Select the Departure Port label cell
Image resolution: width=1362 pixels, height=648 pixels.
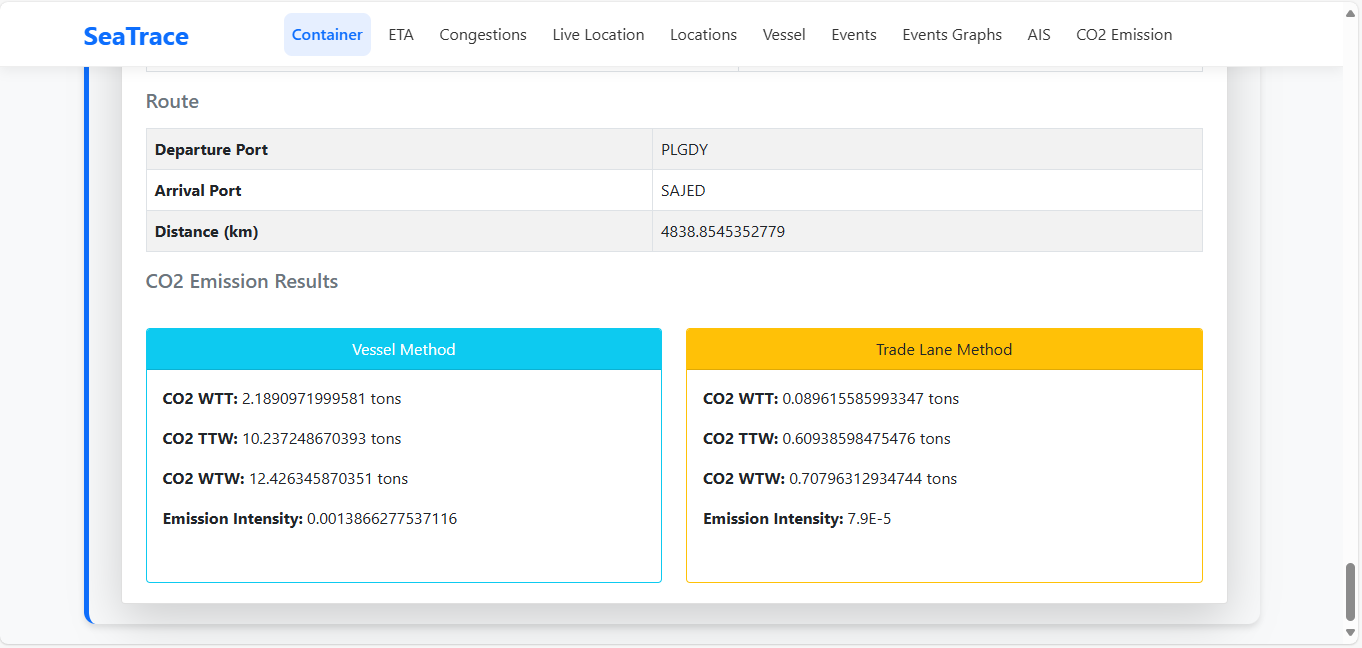click(399, 149)
